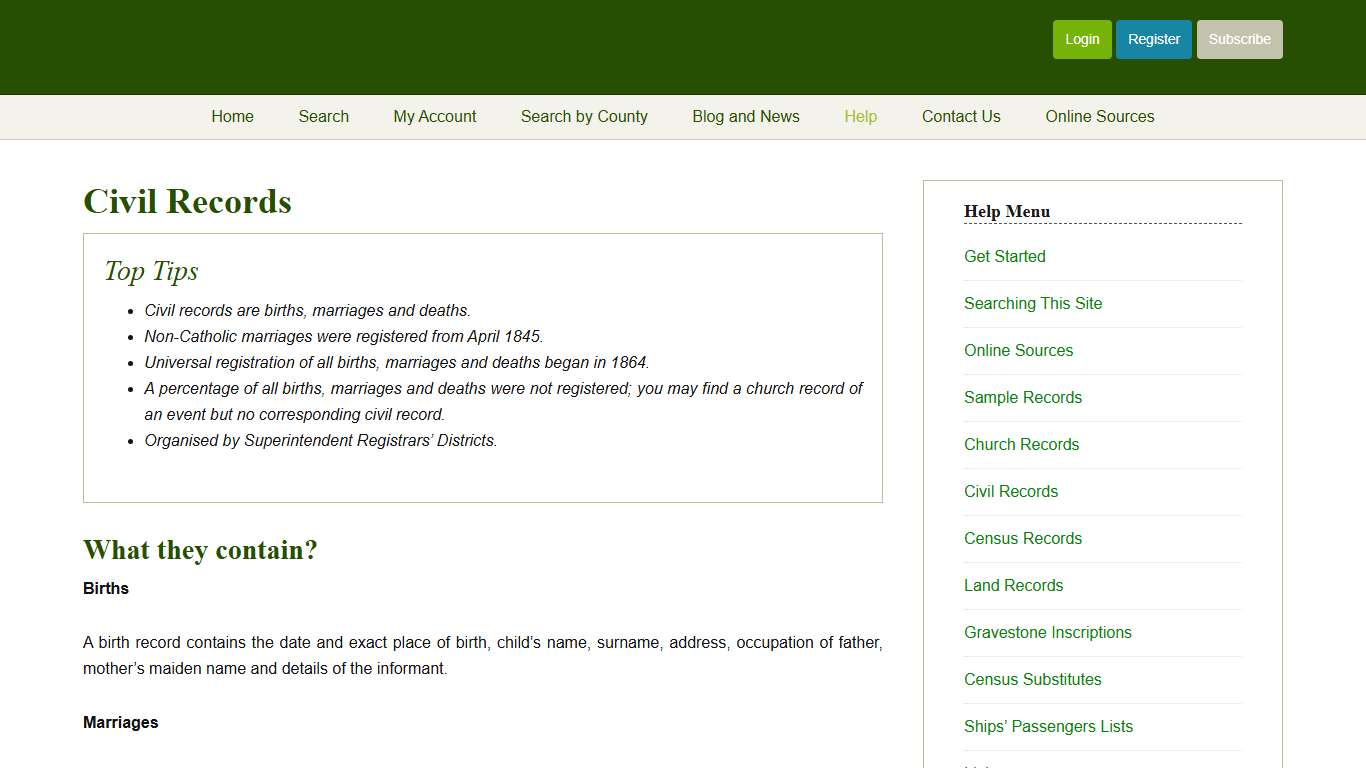This screenshot has width=1366, height=768.
Task: Open Online Sources in top navigation
Action: click(x=1099, y=117)
